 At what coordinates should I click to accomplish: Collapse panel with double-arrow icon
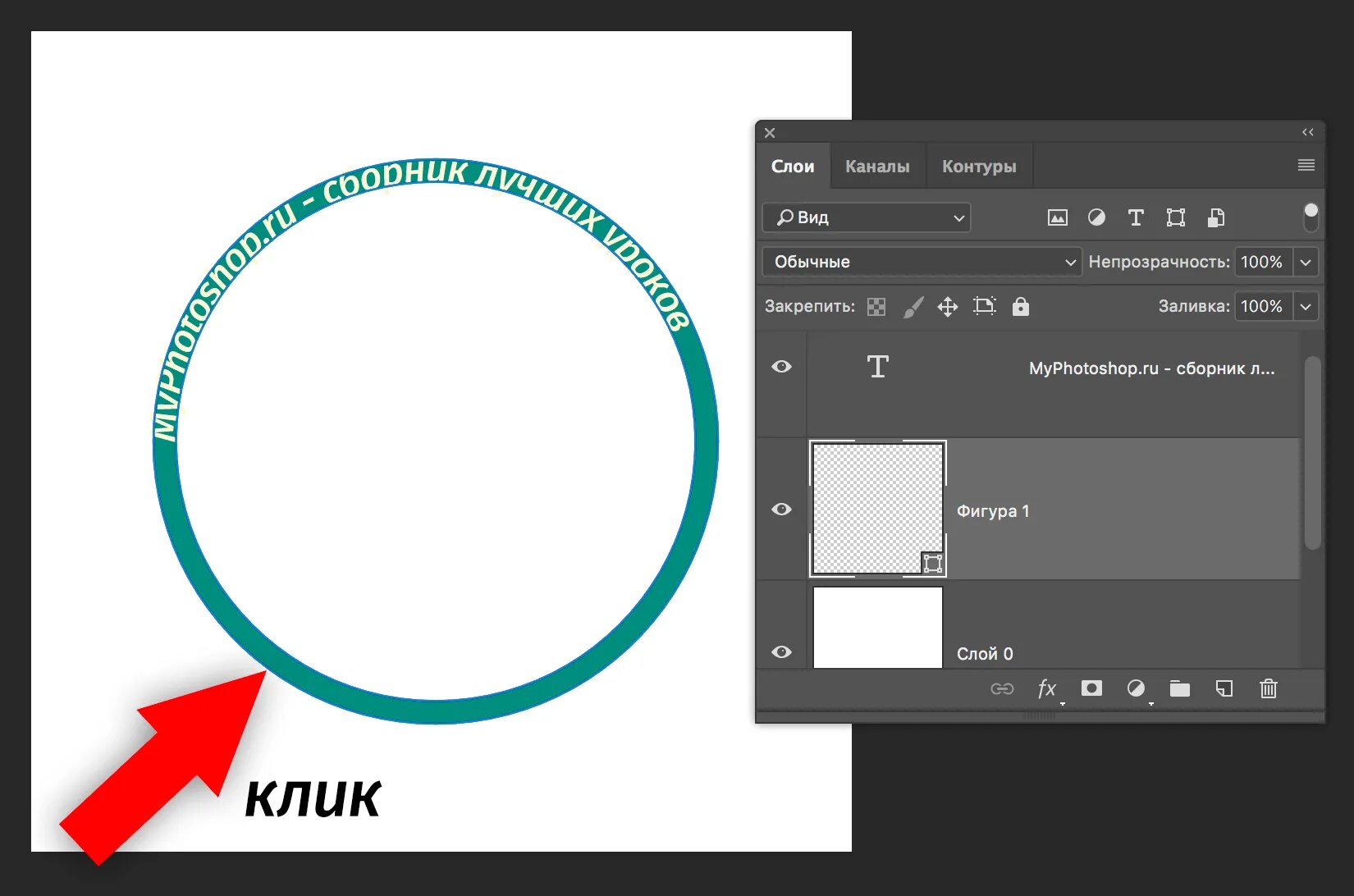(1308, 132)
